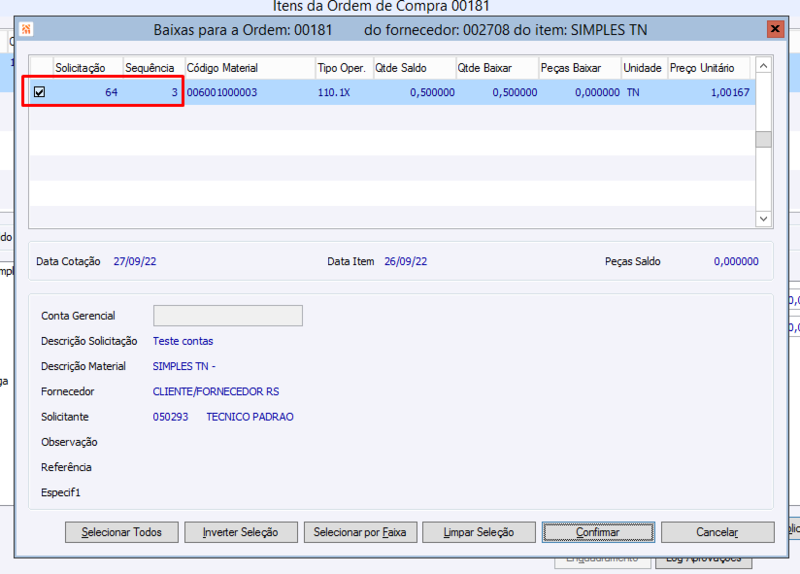The image size is (800, 574).
Task: Click the Peças Baixar column header
Action: pos(580,68)
